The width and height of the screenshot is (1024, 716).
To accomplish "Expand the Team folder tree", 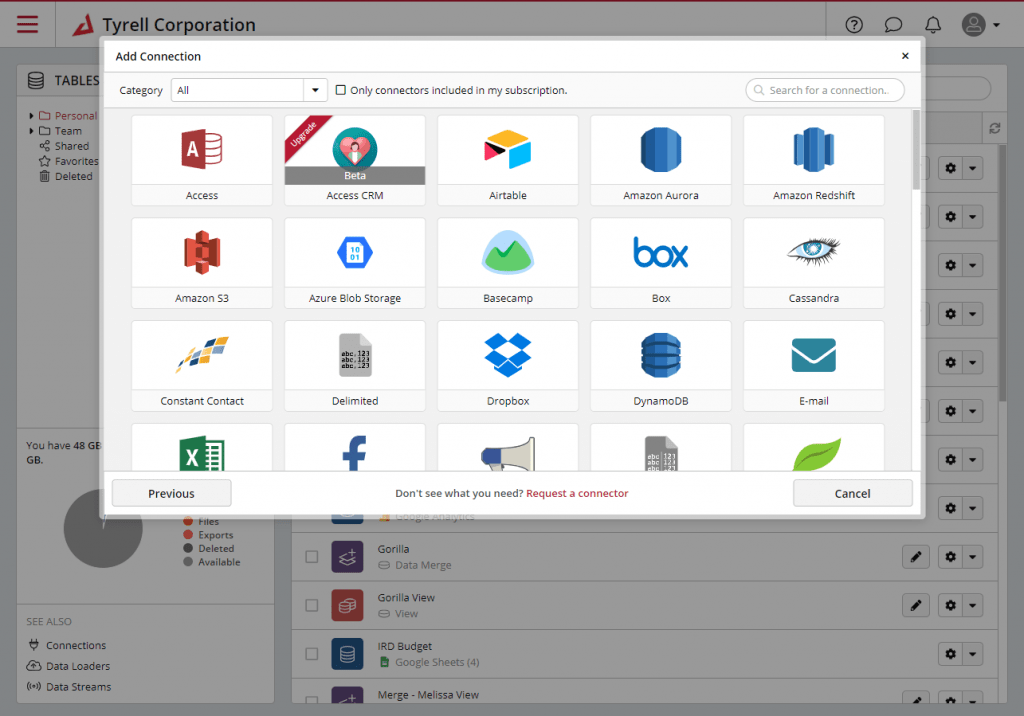I will [x=31, y=131].
